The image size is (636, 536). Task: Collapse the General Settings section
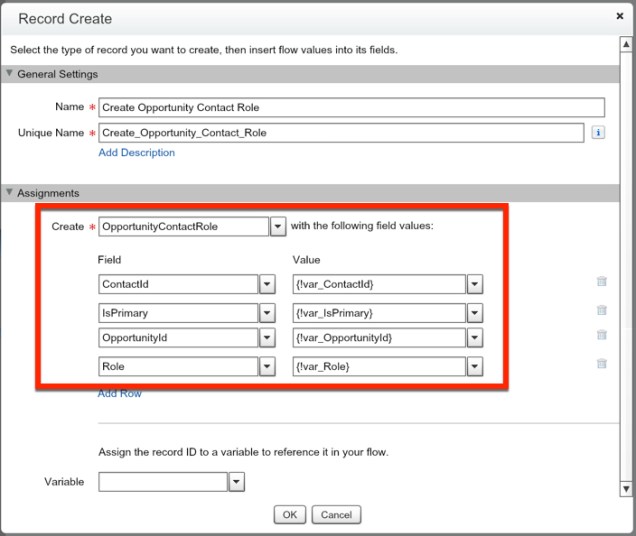click(11, 74)
